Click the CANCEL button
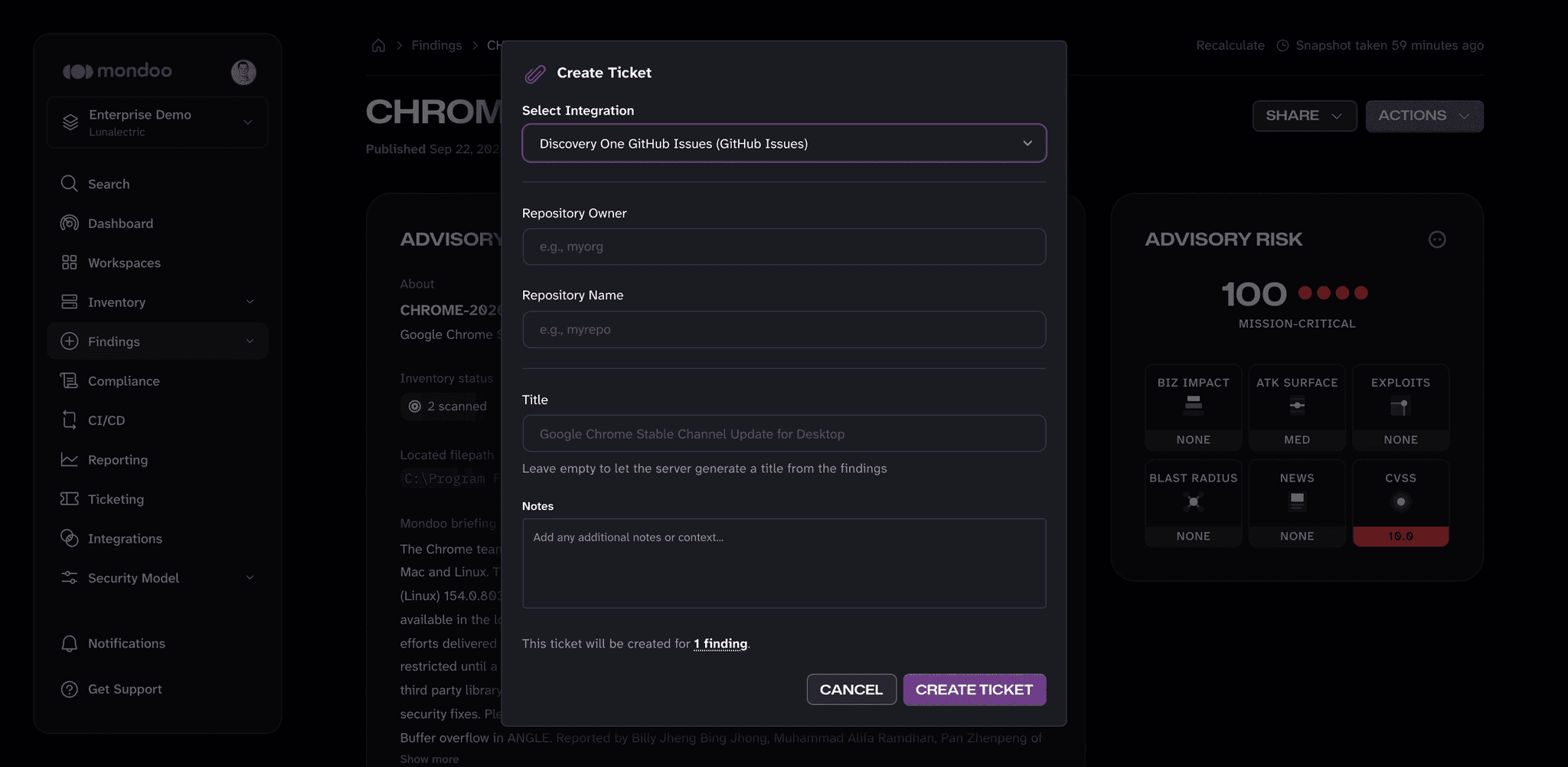The width and height of the screenshot is (1568, 767). point(851,690)
